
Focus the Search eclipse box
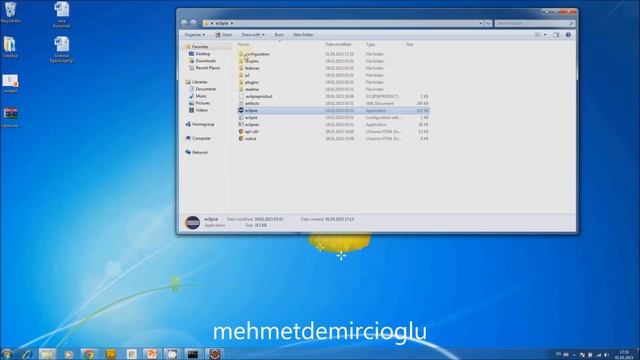click(x=535, y=23)
